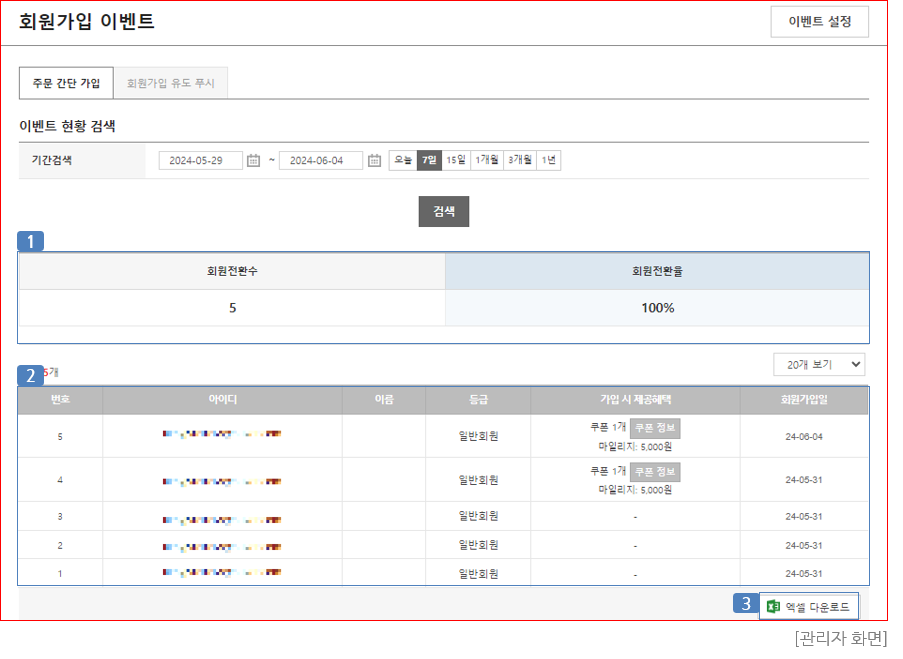Click the 이벤트 설정 button
This screenshot has height=659, width=903.
coord(819,22)
